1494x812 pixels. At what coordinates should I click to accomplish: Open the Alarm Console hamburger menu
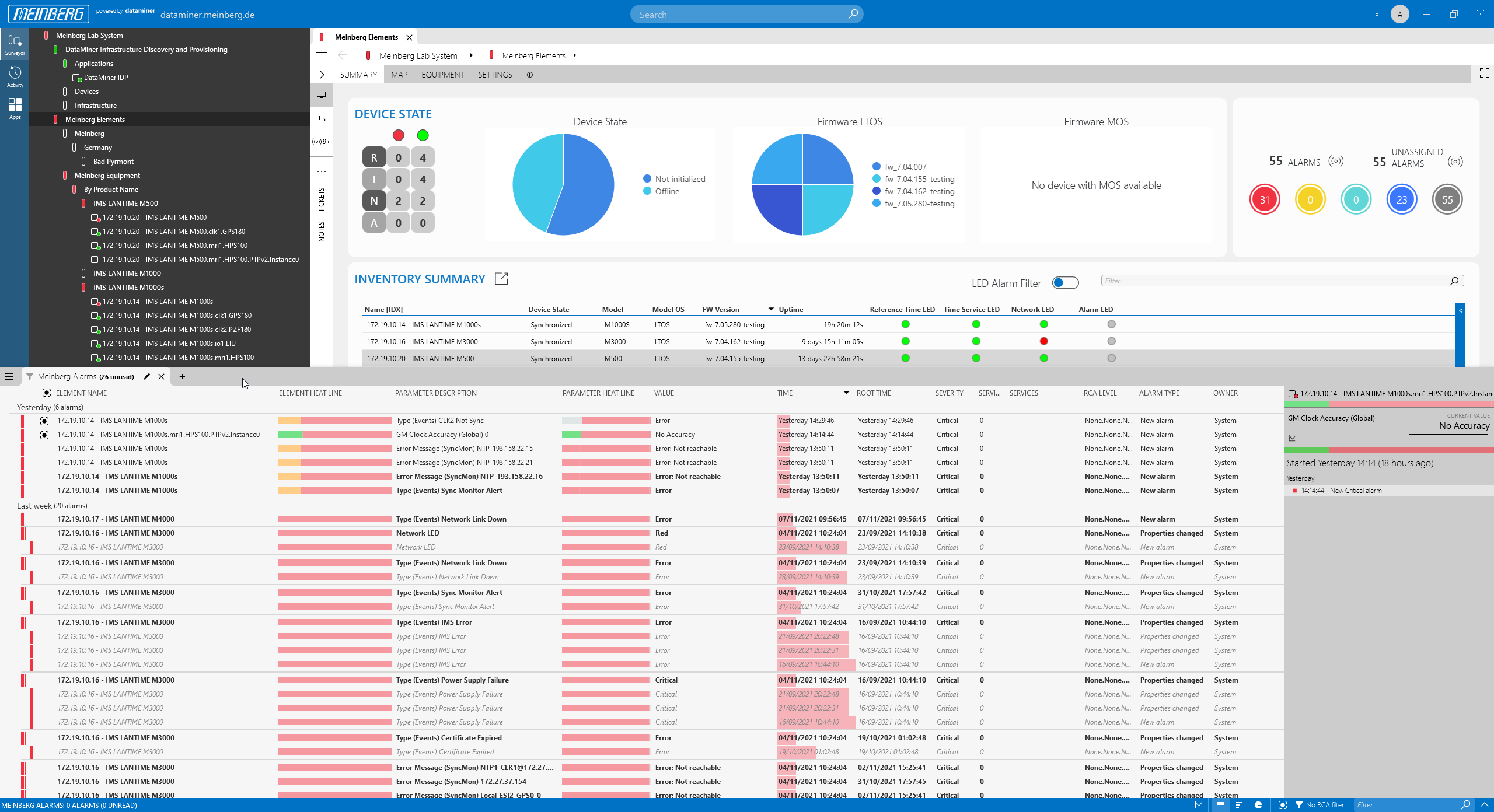click(x=9, y=376)
